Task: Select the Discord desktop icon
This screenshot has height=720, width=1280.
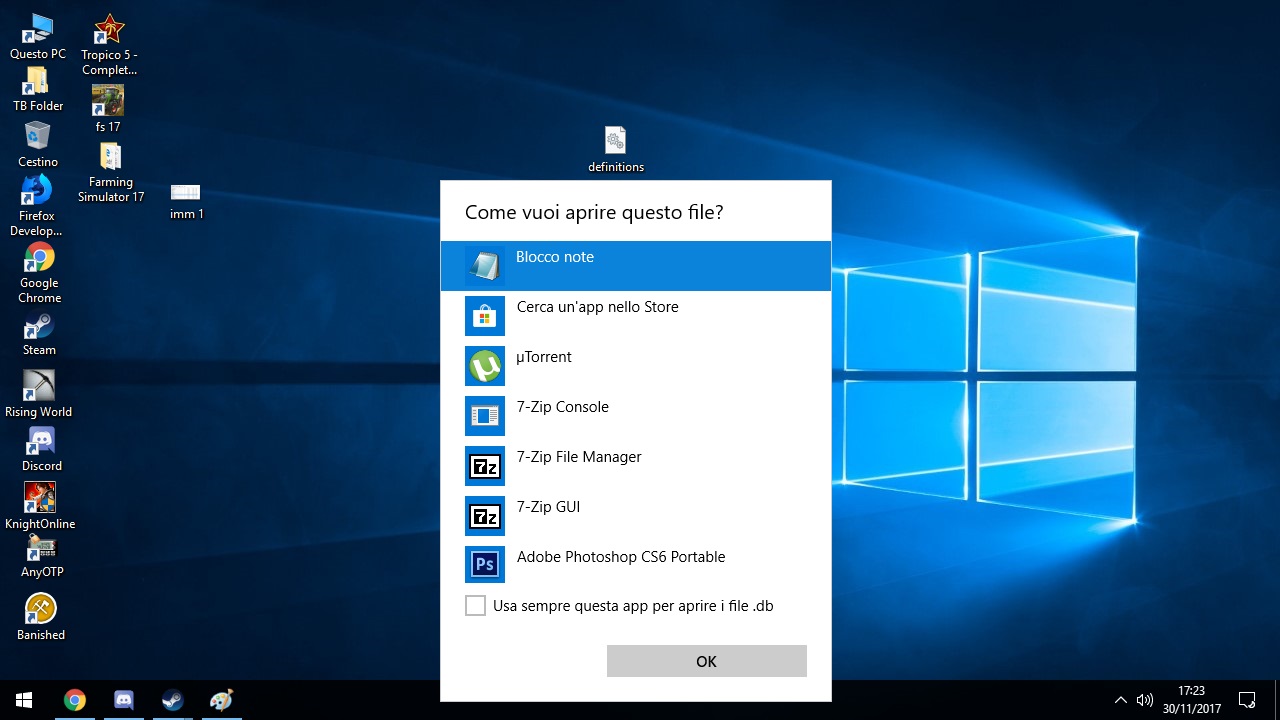Action: 41,448
